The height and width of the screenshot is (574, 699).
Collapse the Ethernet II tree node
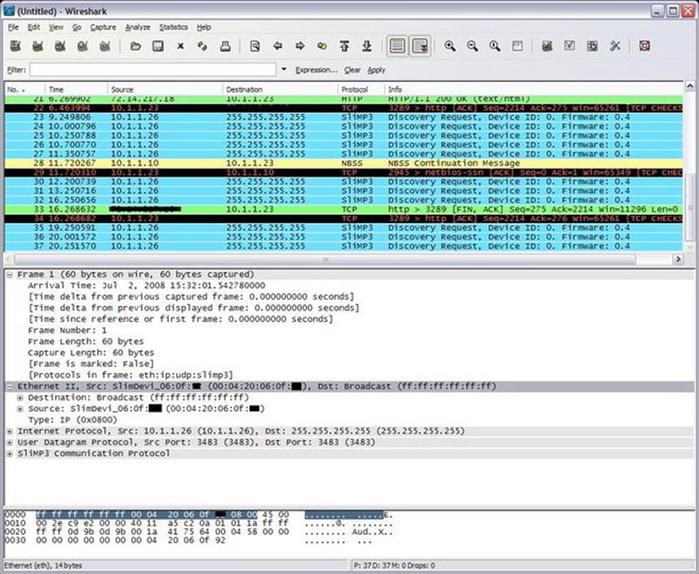9,386
